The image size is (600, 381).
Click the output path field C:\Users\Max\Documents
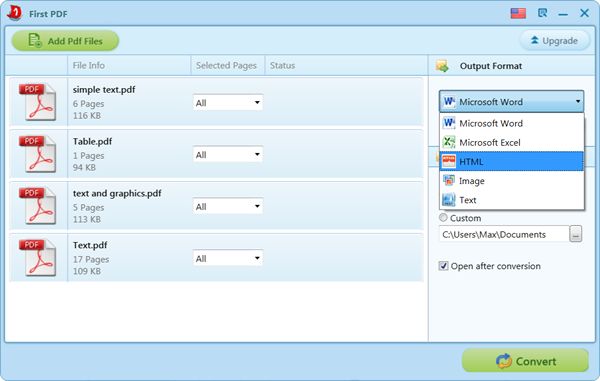[x=504, y=234]
